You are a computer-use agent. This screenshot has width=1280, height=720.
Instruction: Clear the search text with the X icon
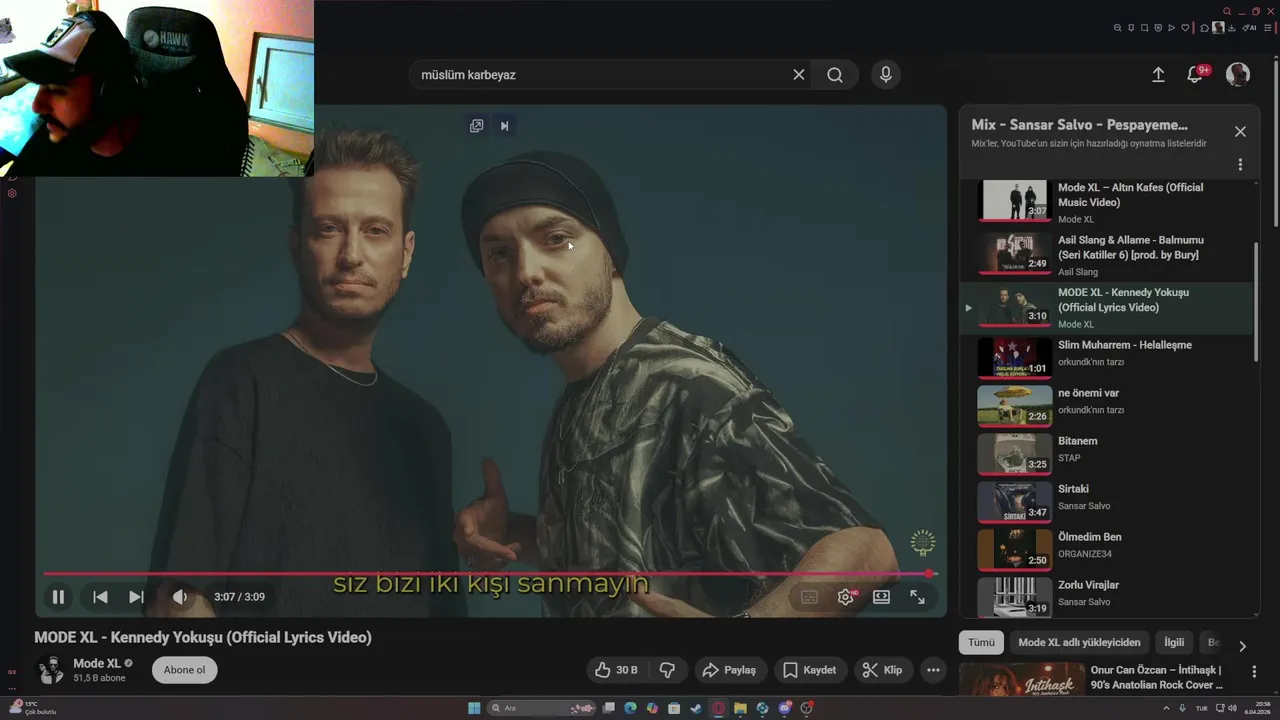pos(798,75)
